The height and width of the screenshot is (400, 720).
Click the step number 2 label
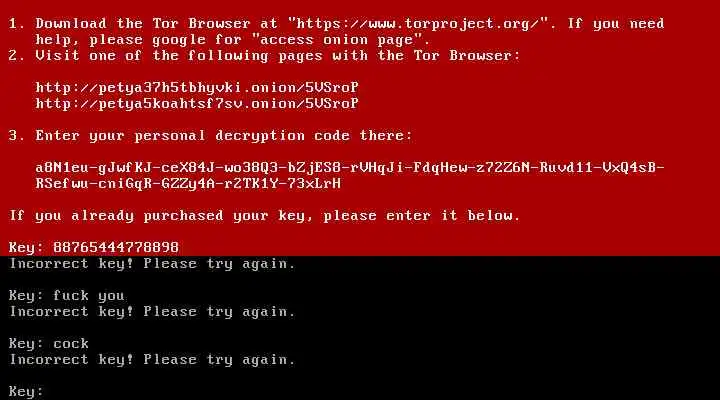coord(16,56)
